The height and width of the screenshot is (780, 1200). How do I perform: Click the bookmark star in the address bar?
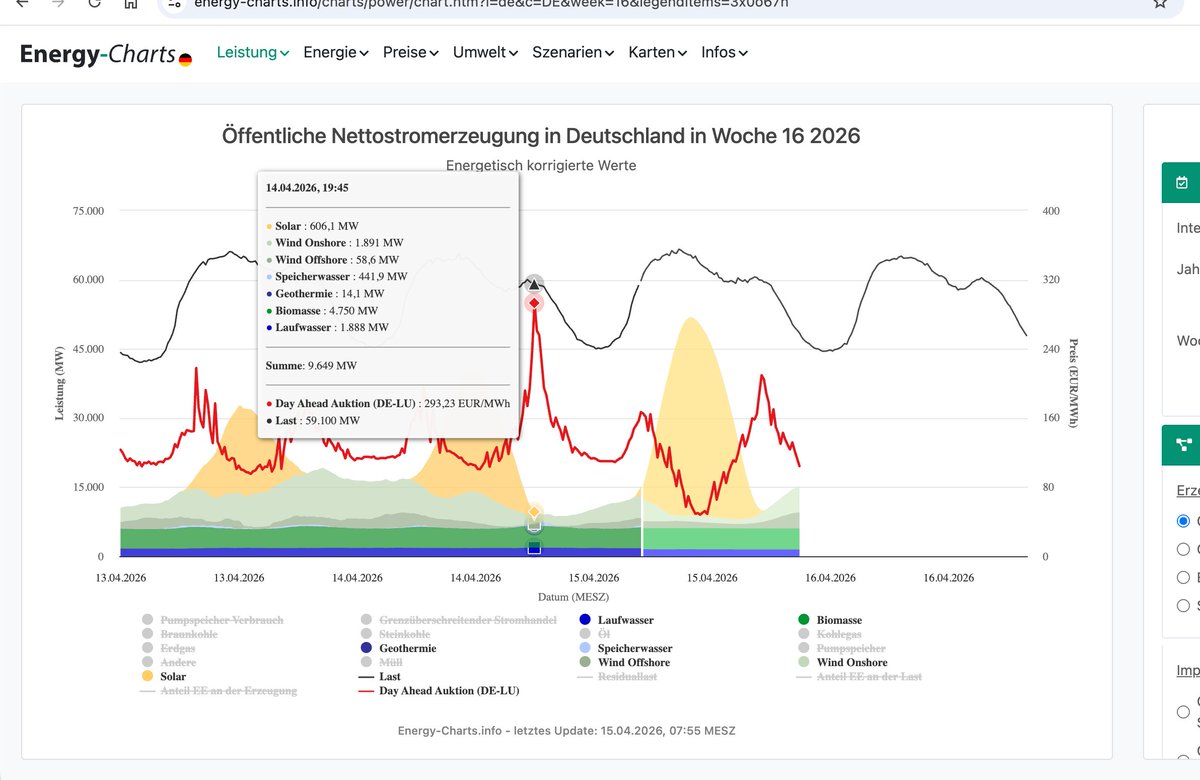[x=1159, y=4]
